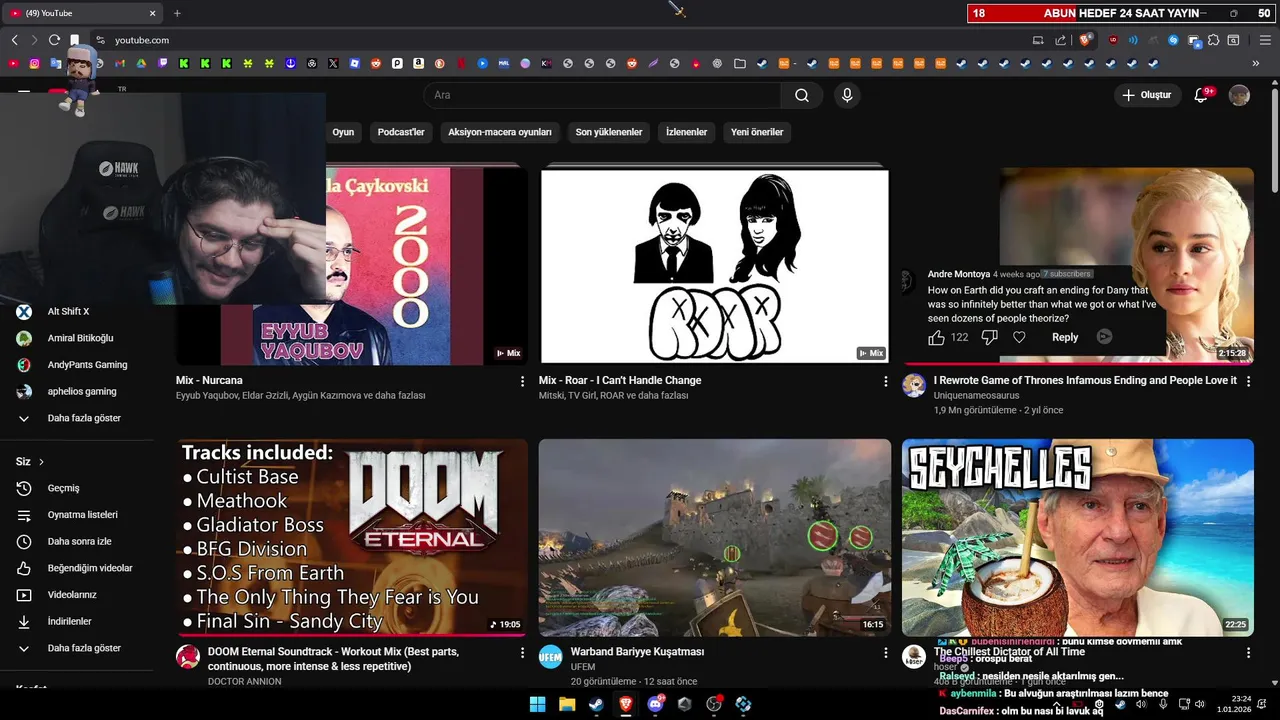This screenshot has width=1280, height=720.
Task: Open options menu for Mix - Nurcana
Action: (x=522, y=381)
